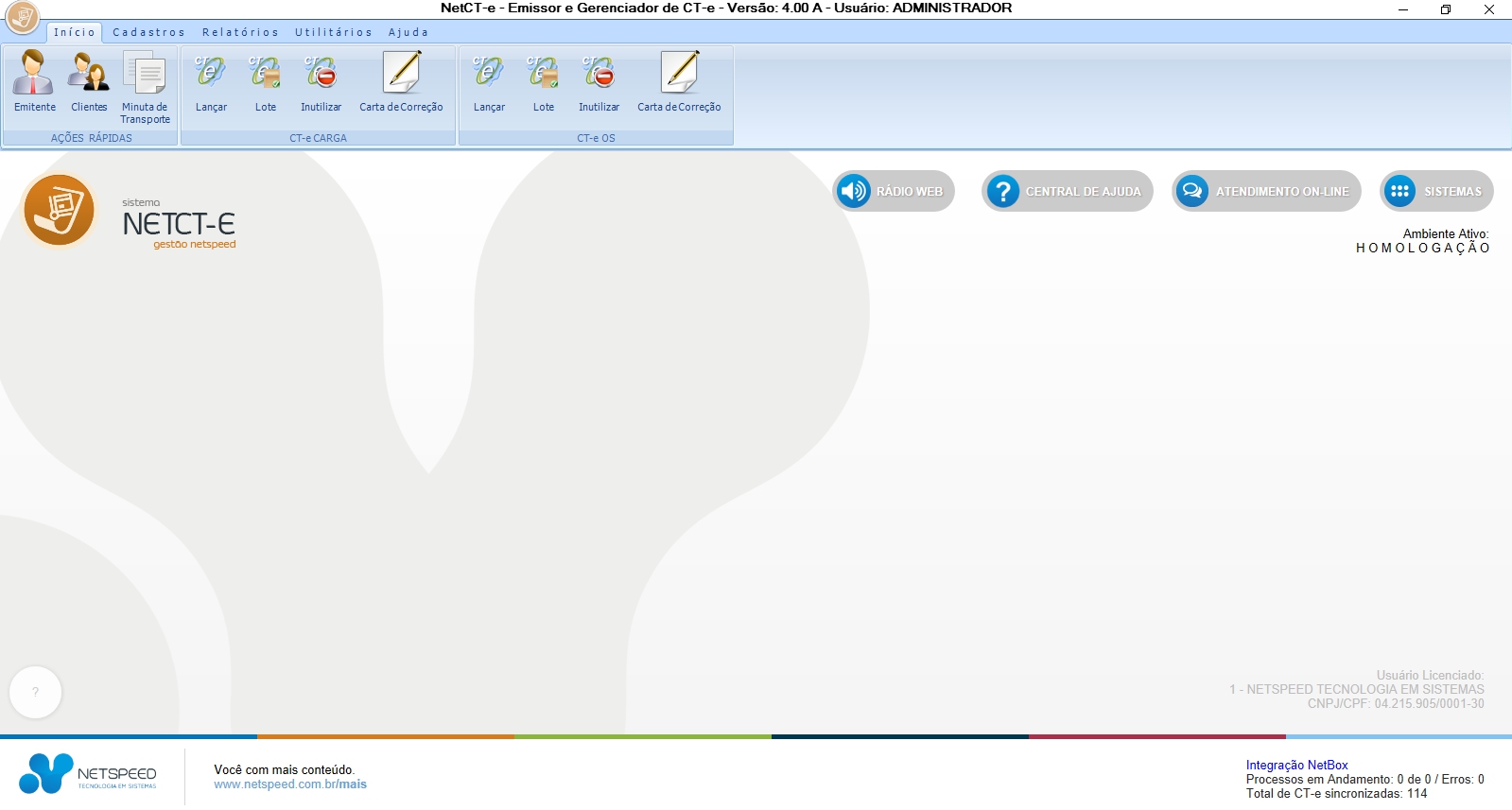The height and width of the screenshot is (810, 1512).
Task: Open the Relatórios ribbon tab
Action: [x=240, y=32]
